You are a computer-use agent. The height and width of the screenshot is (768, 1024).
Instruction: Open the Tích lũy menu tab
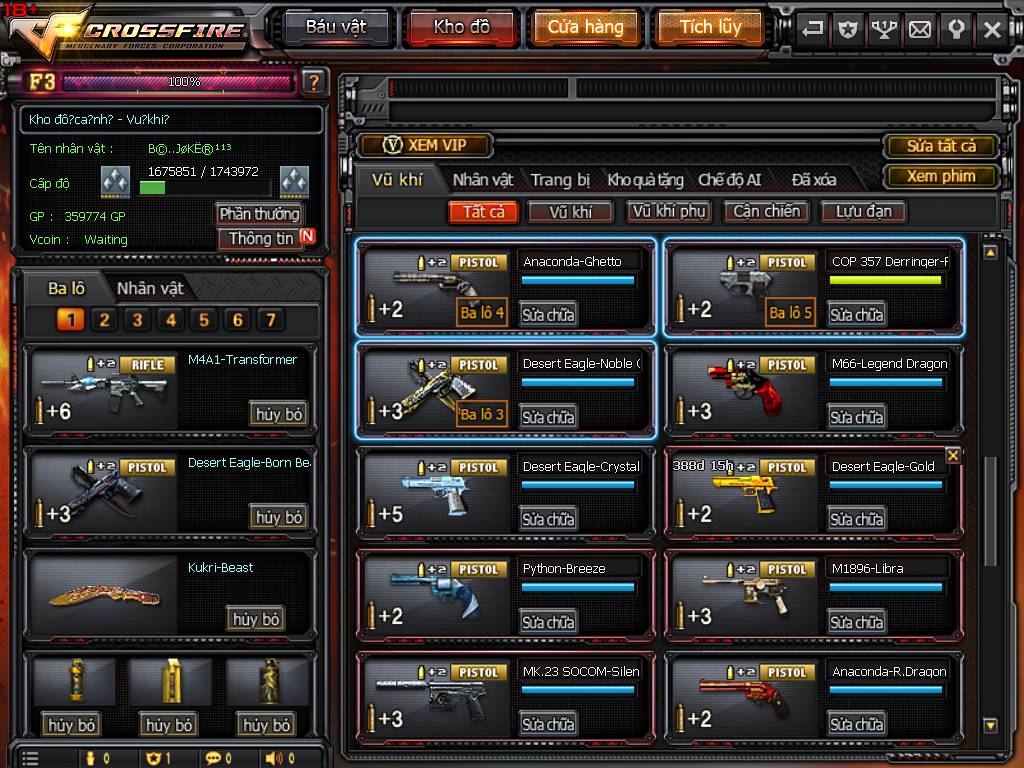pyautogui.click(x=711, y=27)
